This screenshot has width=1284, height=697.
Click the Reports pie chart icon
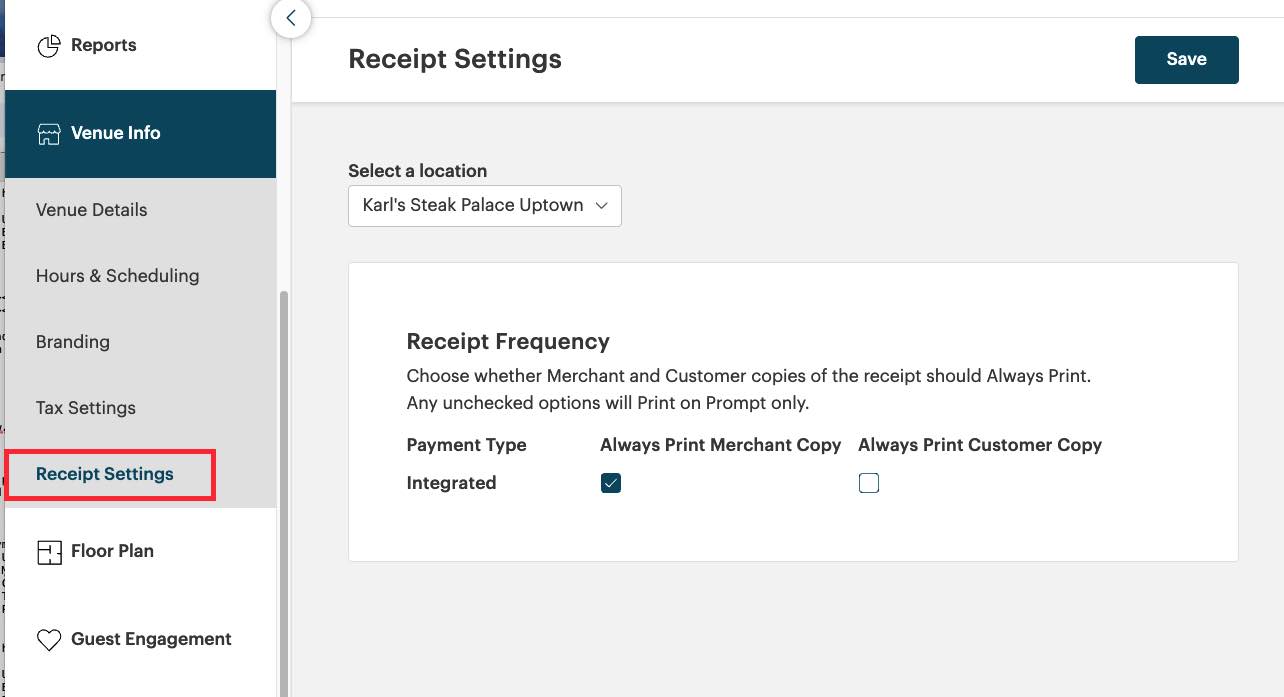click(x=49, y=45)
